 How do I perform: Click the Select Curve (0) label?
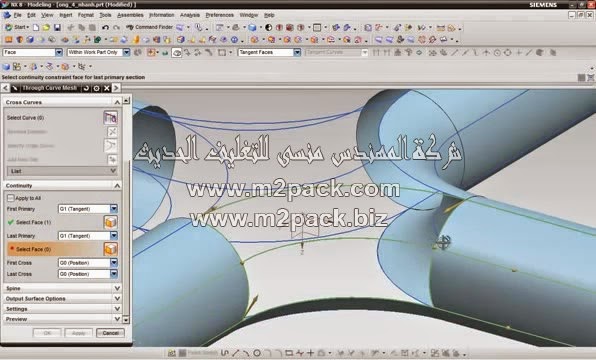point(25,118)
